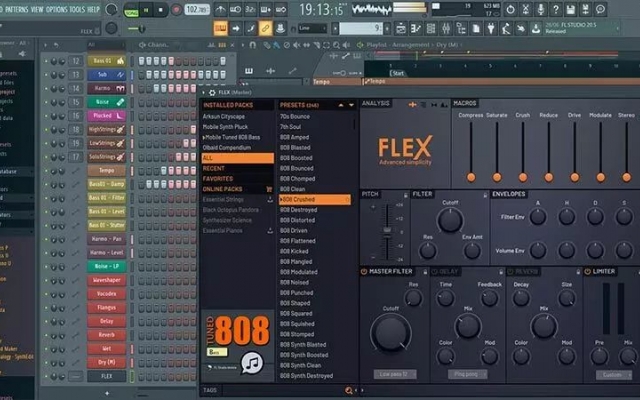Image resolution: width=640 pixels, height=400 pixels.
Task: Open the Line snap dropdown in the toolbar
Action: (x=313, y=28)
